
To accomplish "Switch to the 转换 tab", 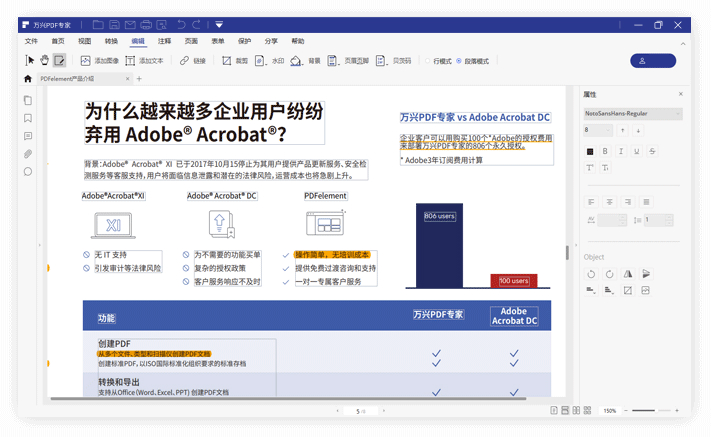I will (112, 41).
